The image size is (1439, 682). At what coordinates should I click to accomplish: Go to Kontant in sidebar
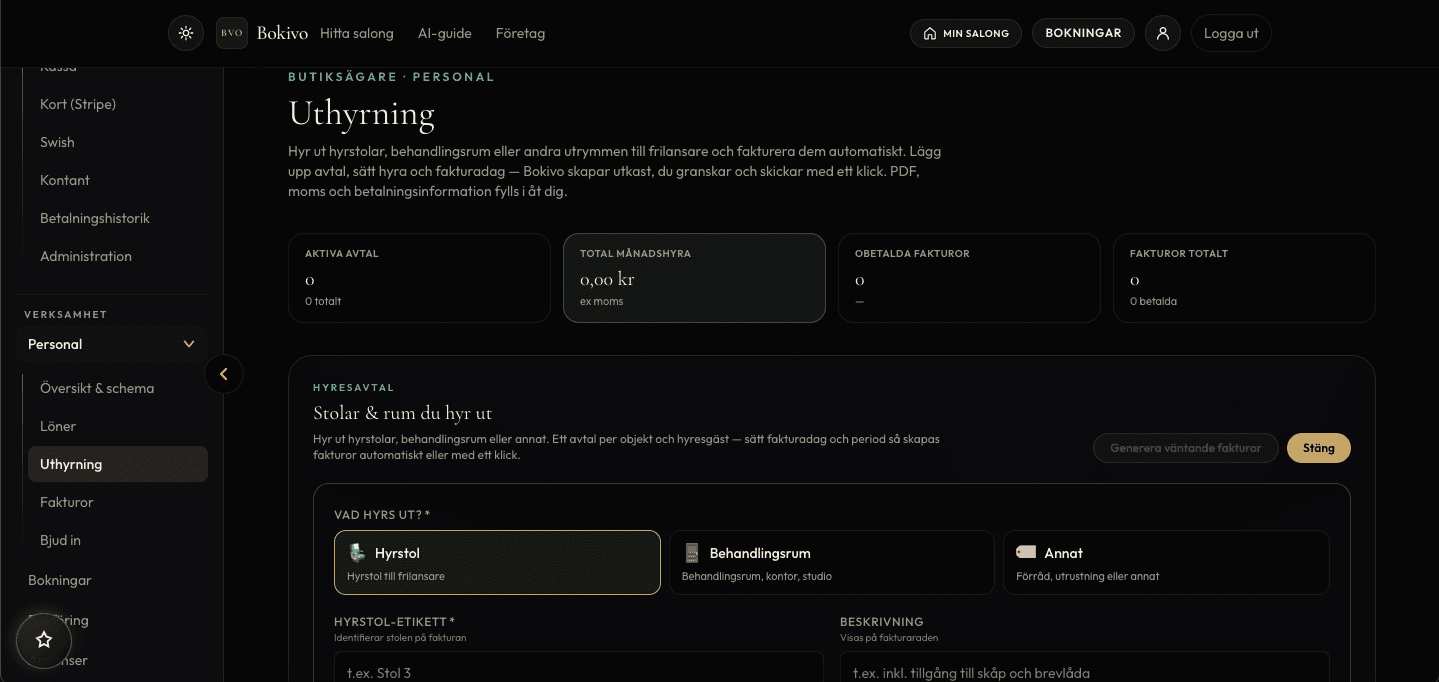tap(118, 180)
